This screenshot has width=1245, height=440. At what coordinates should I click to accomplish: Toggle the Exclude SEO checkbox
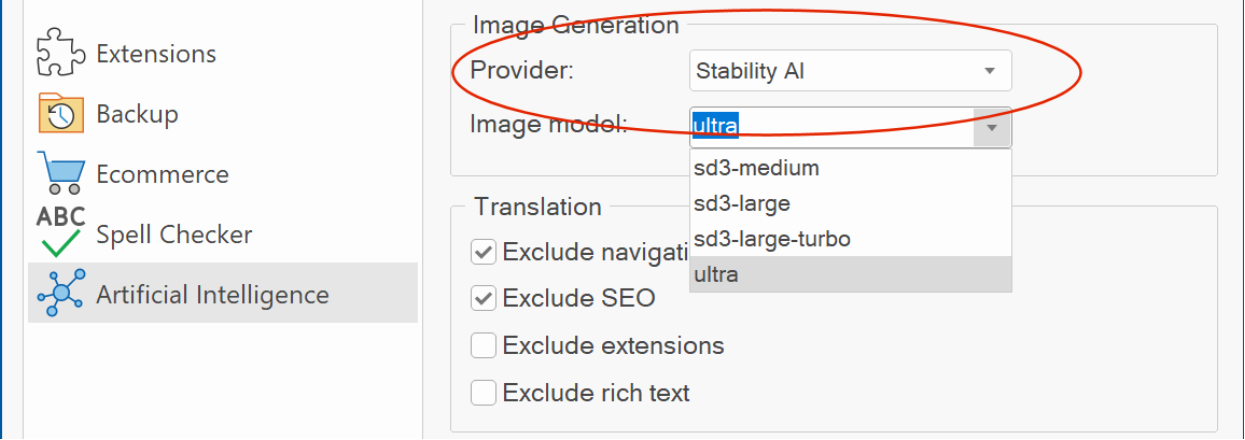pos(484,298)
